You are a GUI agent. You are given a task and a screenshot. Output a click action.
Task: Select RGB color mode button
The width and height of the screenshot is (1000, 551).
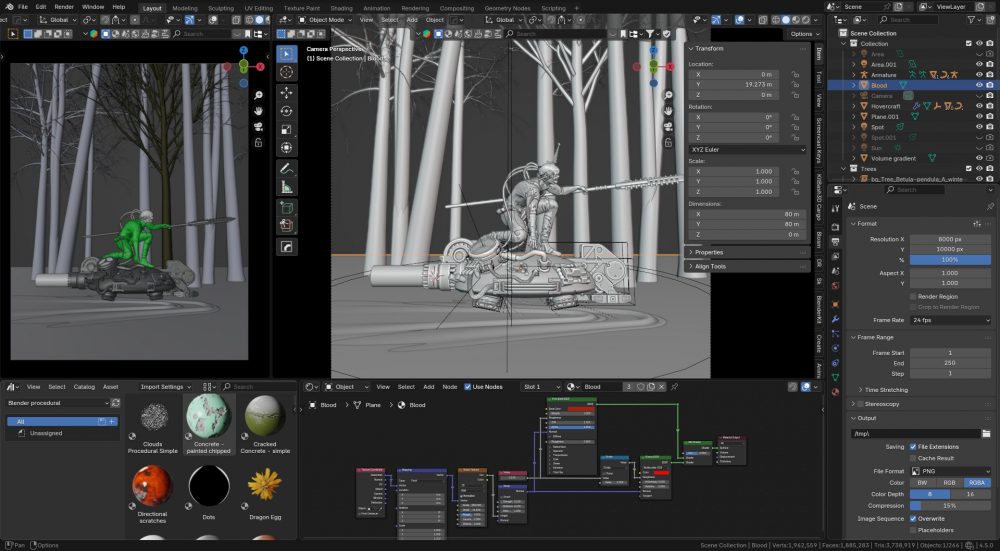point(950,483)
